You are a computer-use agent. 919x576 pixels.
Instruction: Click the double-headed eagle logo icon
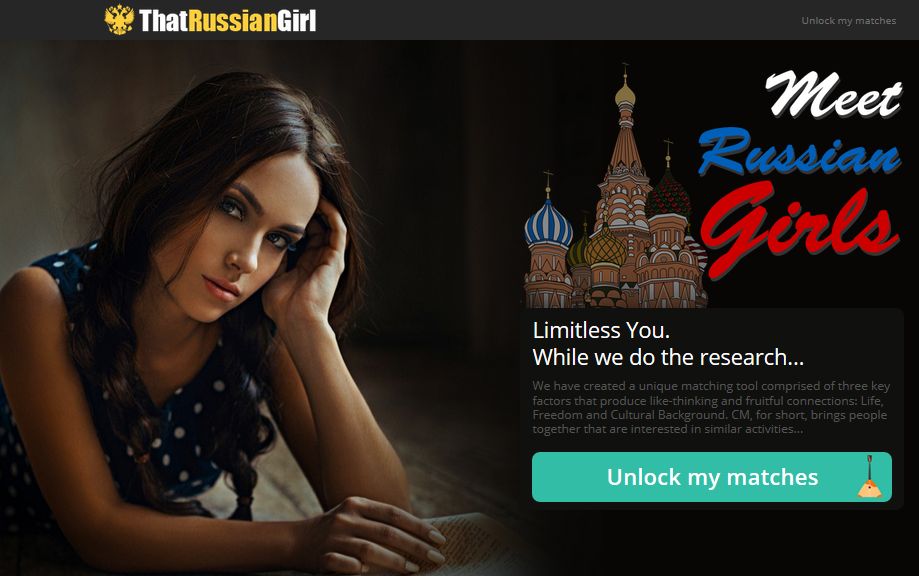coord(120,19)
